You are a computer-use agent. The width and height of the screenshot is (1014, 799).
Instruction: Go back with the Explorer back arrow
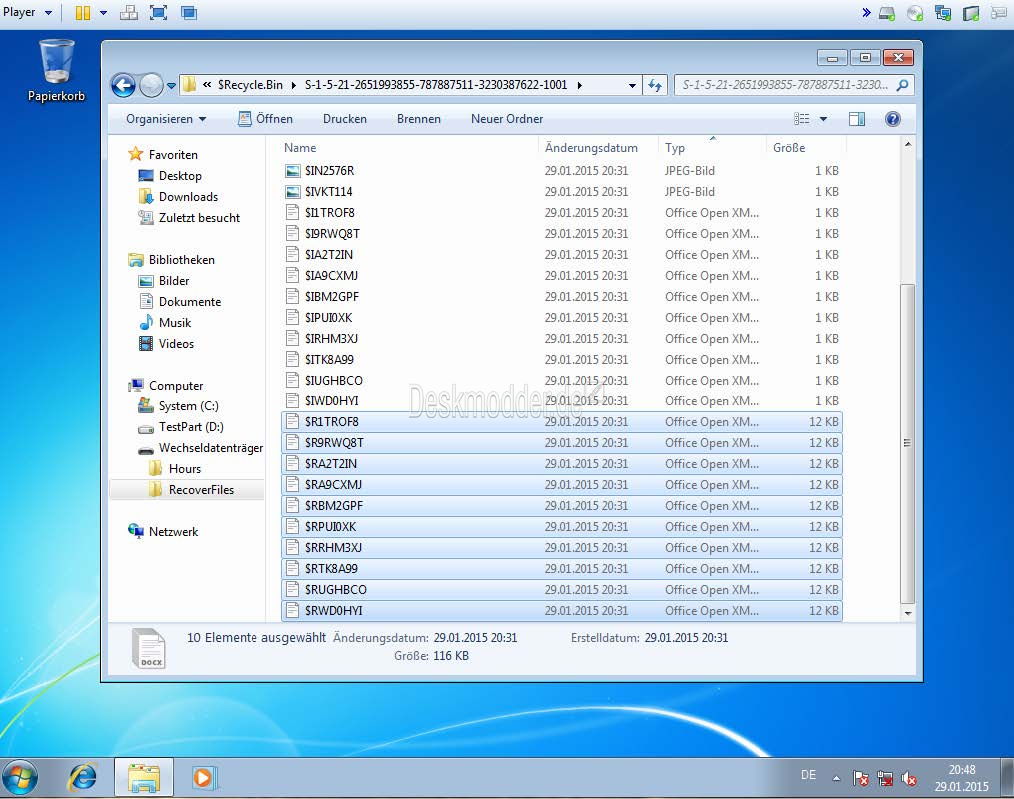(x=123, y=85)
